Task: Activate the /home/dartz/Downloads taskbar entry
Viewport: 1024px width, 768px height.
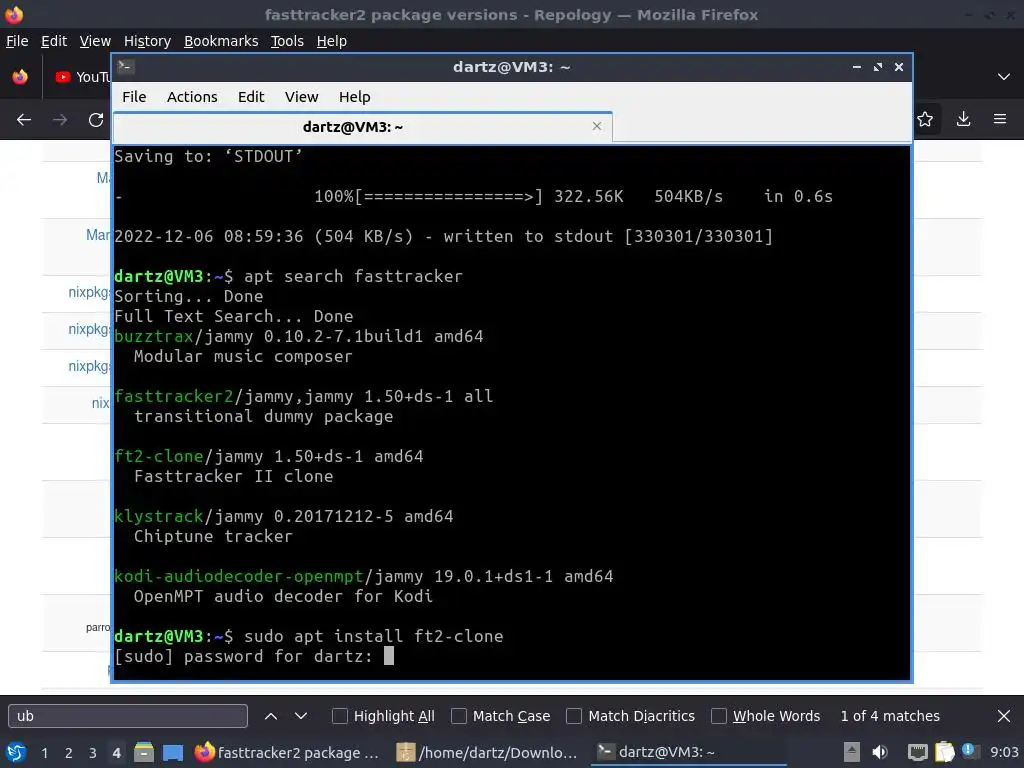Action: (488, 752)
